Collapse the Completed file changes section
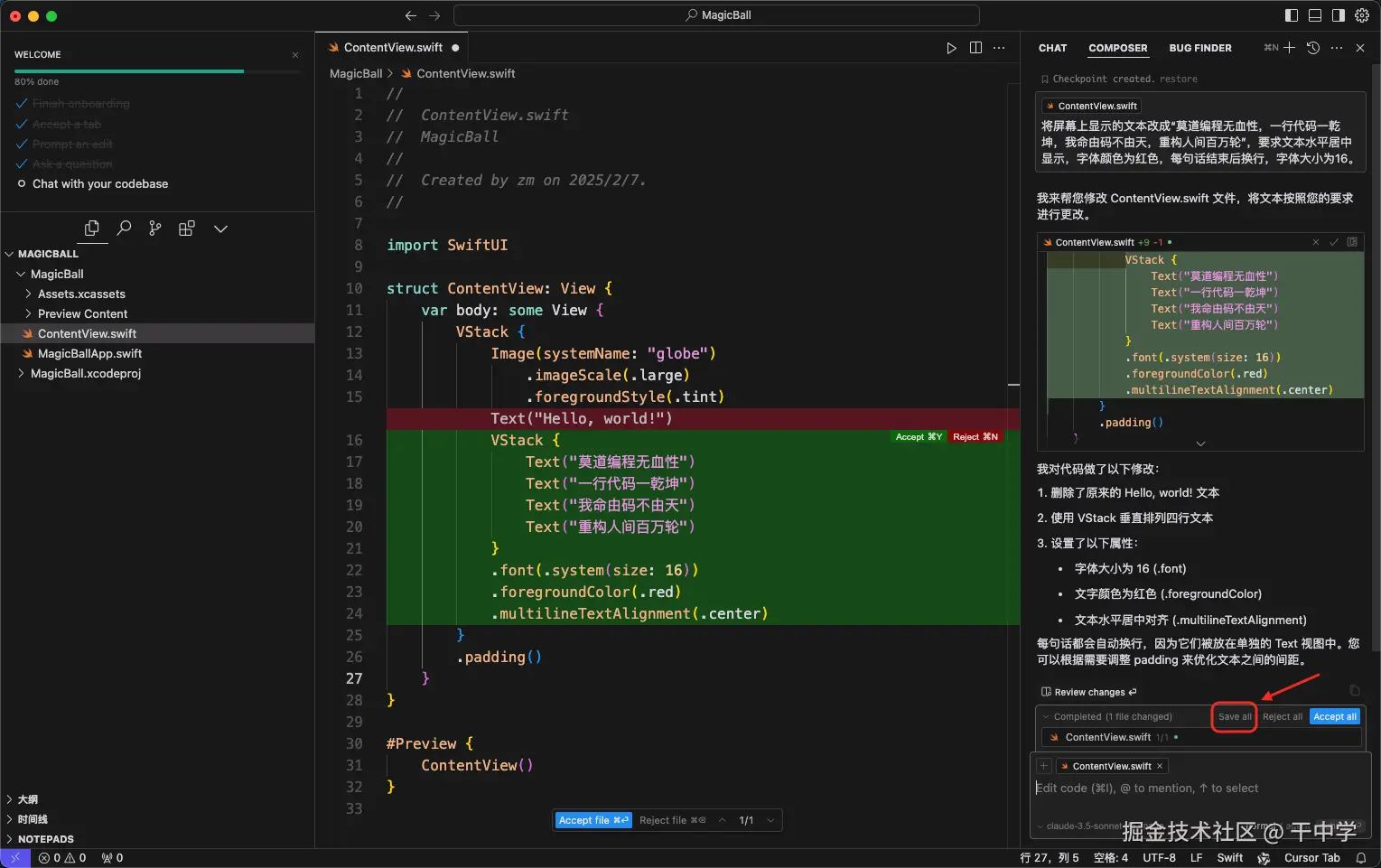The height and width of the screenshot is (868, 1381). (x=1047, y=716)
